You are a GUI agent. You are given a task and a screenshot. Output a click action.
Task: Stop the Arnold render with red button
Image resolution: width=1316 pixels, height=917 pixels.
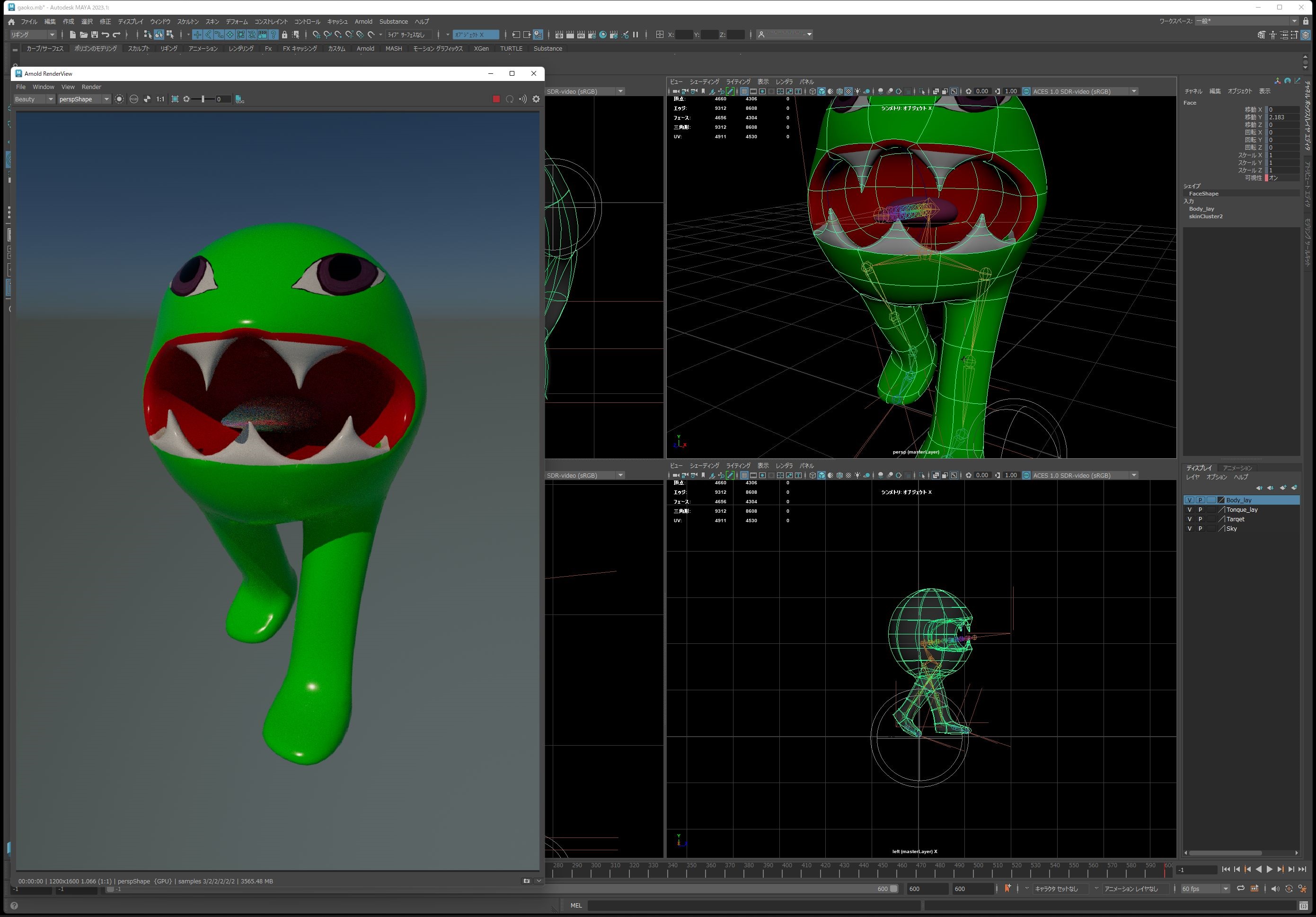pyautogui.click(x=496, y=99)
